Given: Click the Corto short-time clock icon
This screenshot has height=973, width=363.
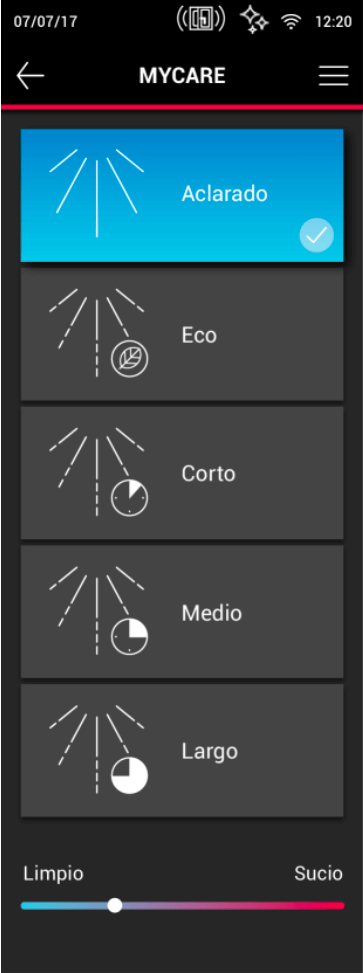Looking at the screenshot, I should pyautogui.click(x=130, y=498).
